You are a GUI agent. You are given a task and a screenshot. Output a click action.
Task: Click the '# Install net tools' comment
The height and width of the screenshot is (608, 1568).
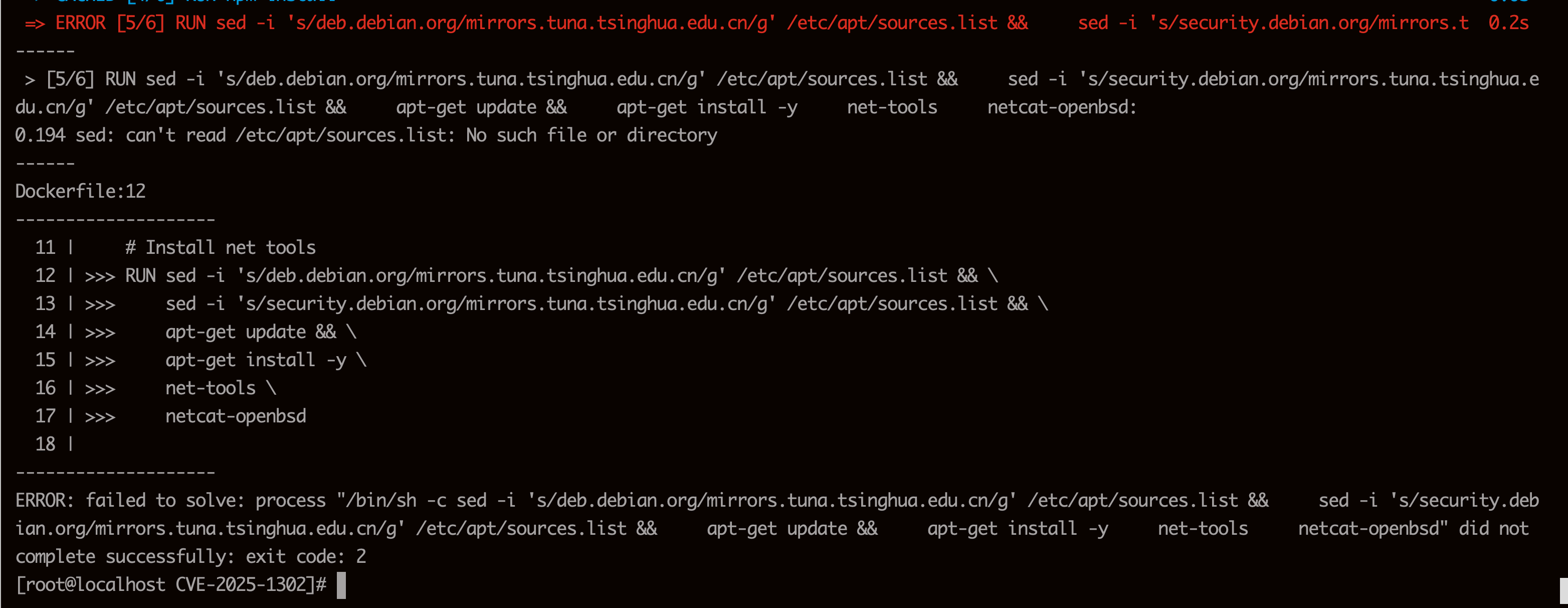[221, 247]
